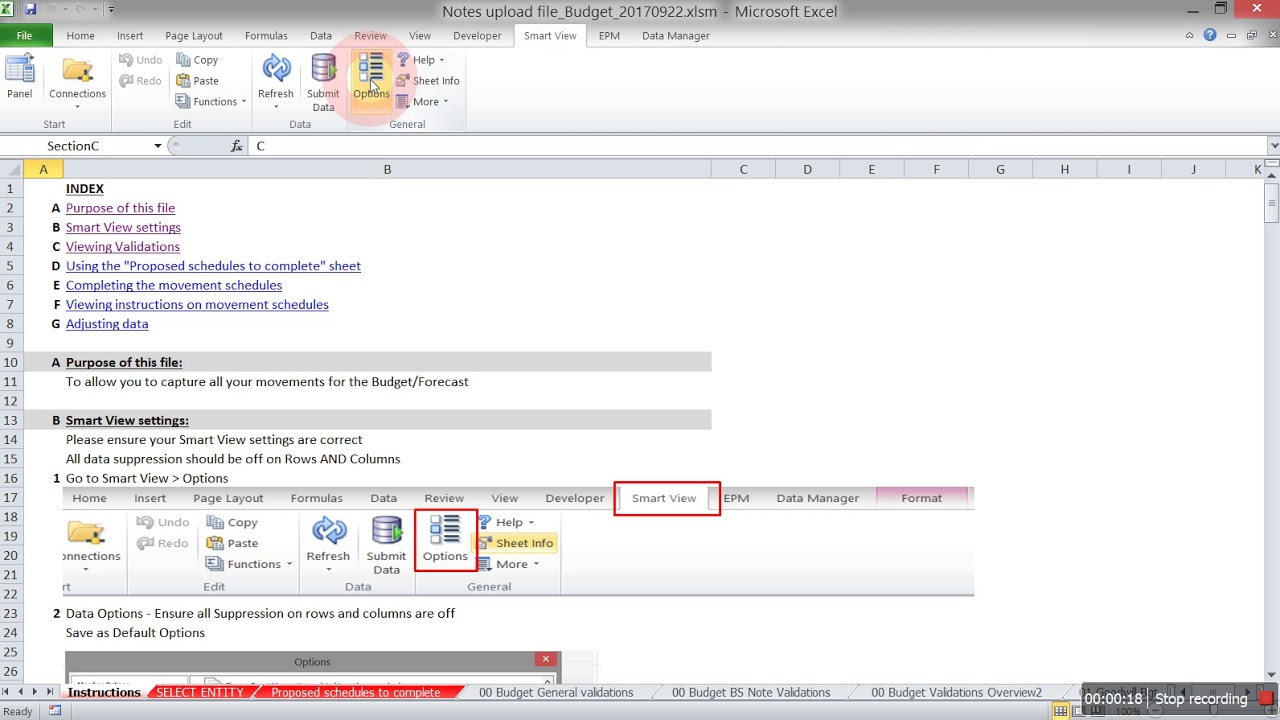This screenshot has width=1280, height=720.
Task: Open the Smart View Help dropdown
Action: 421,60
